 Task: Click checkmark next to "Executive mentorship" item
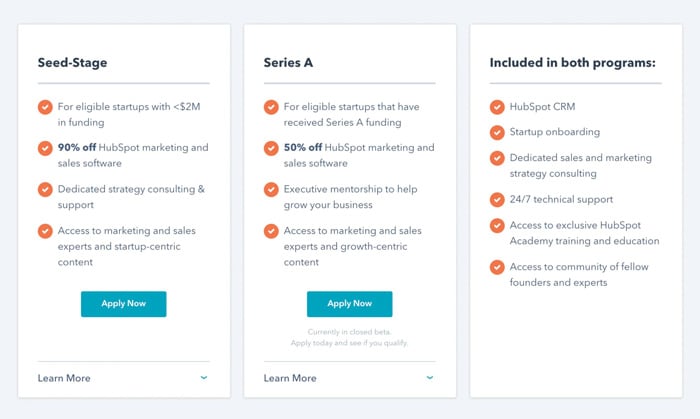[271, 189]
